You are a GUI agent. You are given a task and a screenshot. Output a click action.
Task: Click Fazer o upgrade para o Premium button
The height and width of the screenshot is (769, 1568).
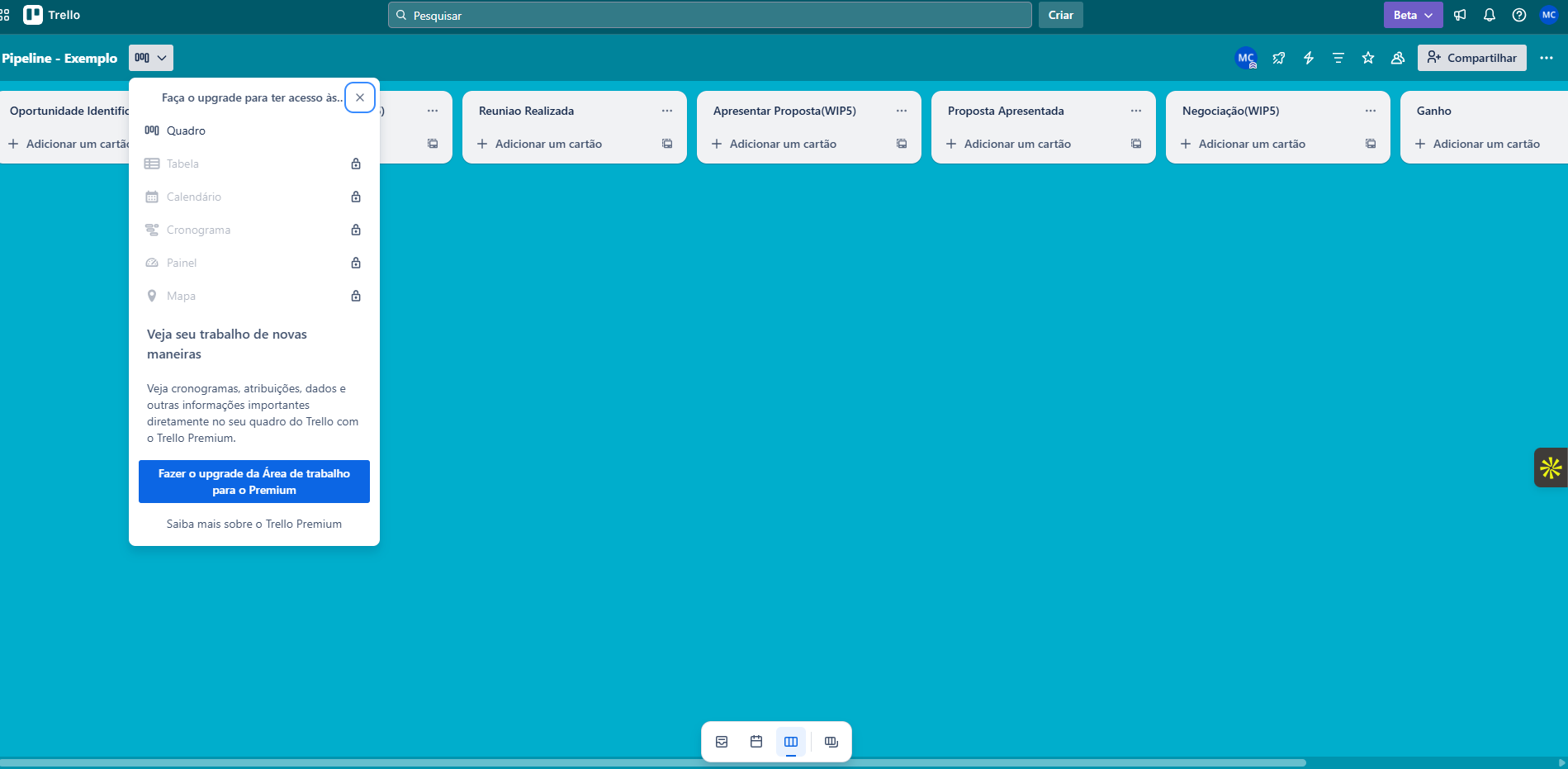tap(254, 482)
